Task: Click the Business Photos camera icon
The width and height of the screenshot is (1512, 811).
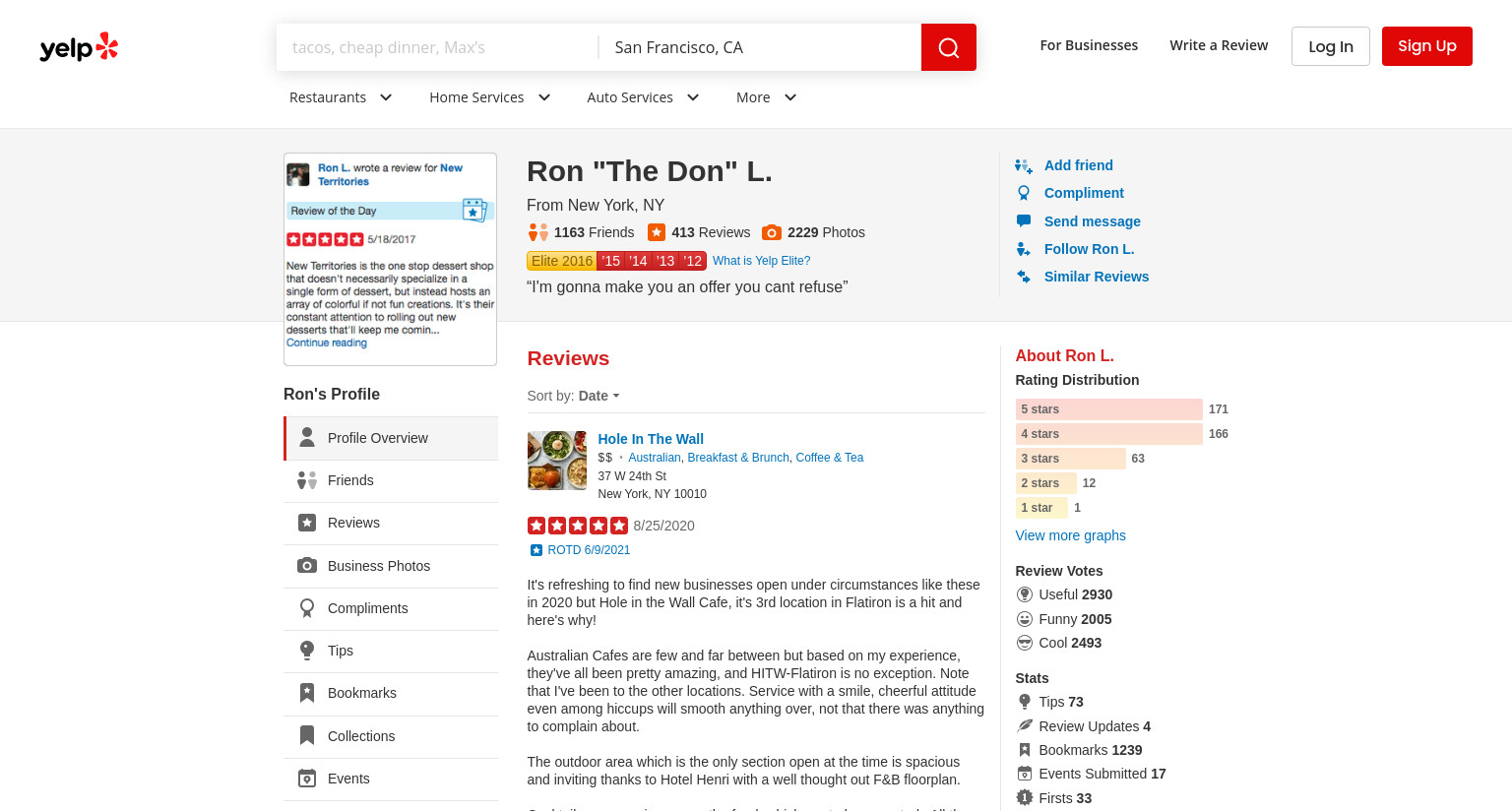Action: pyautogui.click(x=307, y=565)
